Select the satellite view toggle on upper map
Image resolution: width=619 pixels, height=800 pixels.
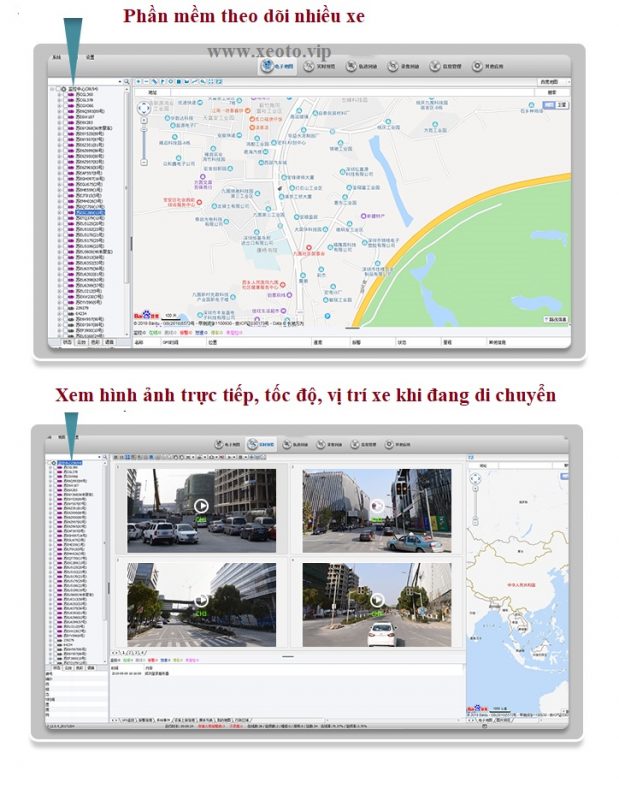pos(561,105)
